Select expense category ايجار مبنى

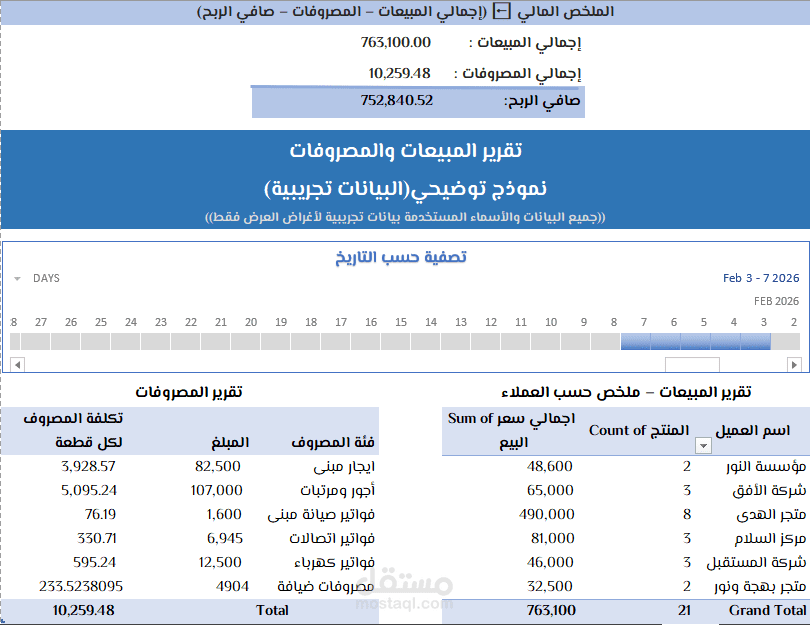coord(344,467)
